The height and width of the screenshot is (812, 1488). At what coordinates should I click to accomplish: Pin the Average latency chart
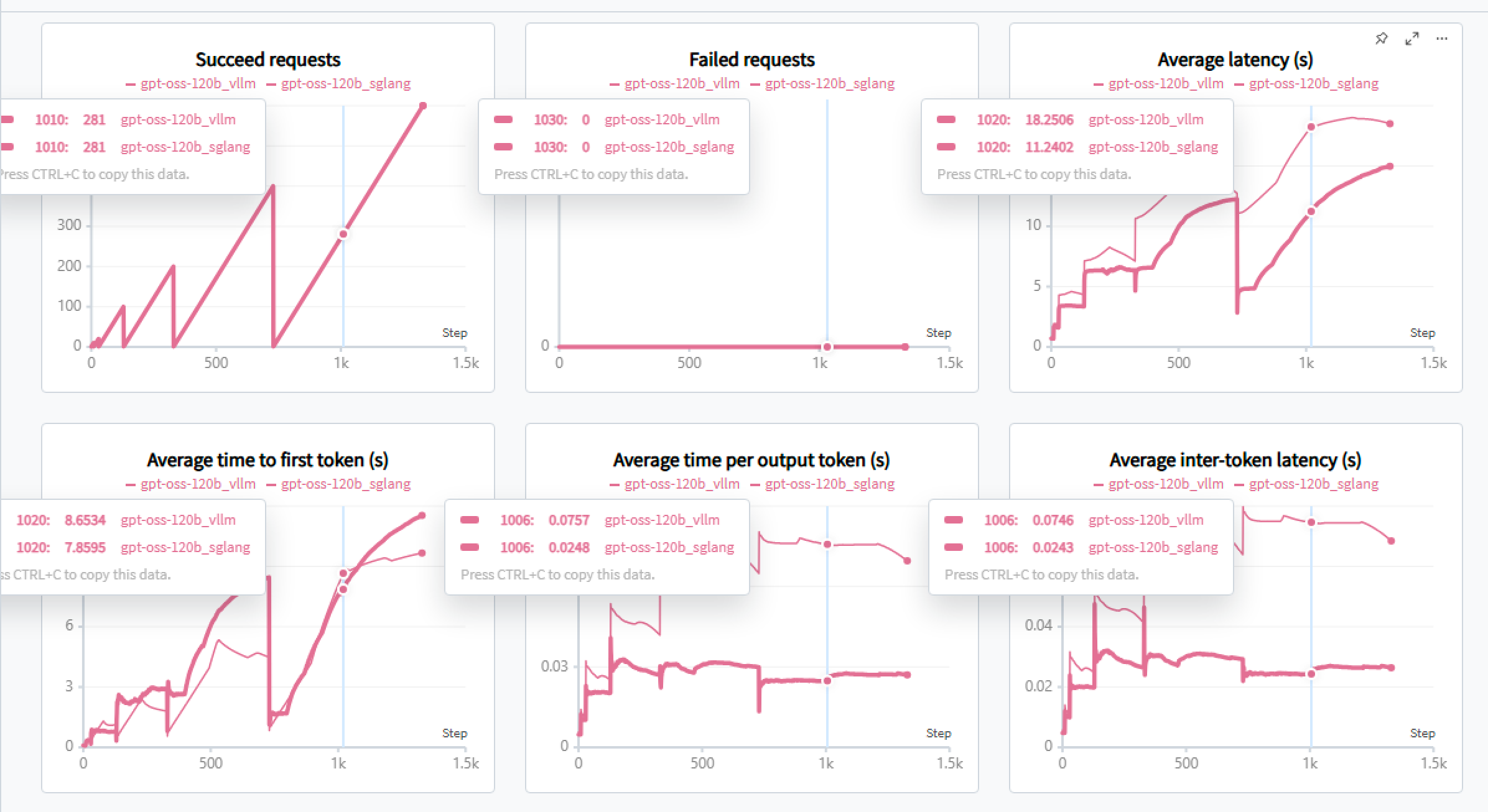tap(1382, 39)
